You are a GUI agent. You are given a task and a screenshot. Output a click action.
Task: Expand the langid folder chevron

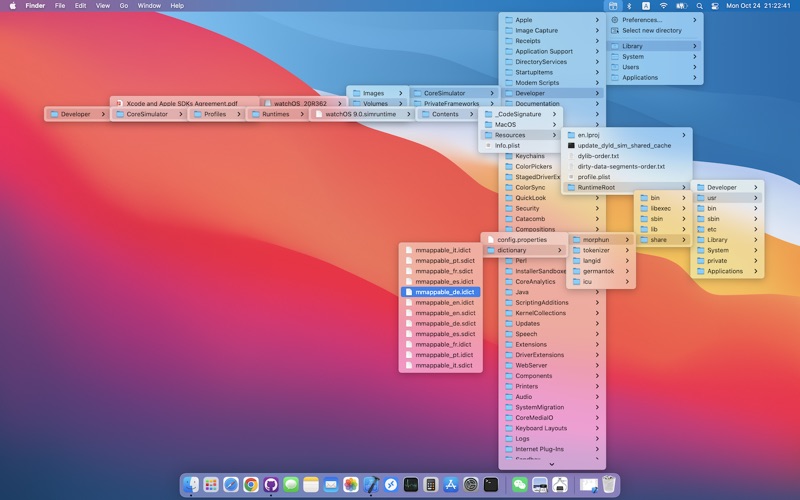(x=627, y=261)
